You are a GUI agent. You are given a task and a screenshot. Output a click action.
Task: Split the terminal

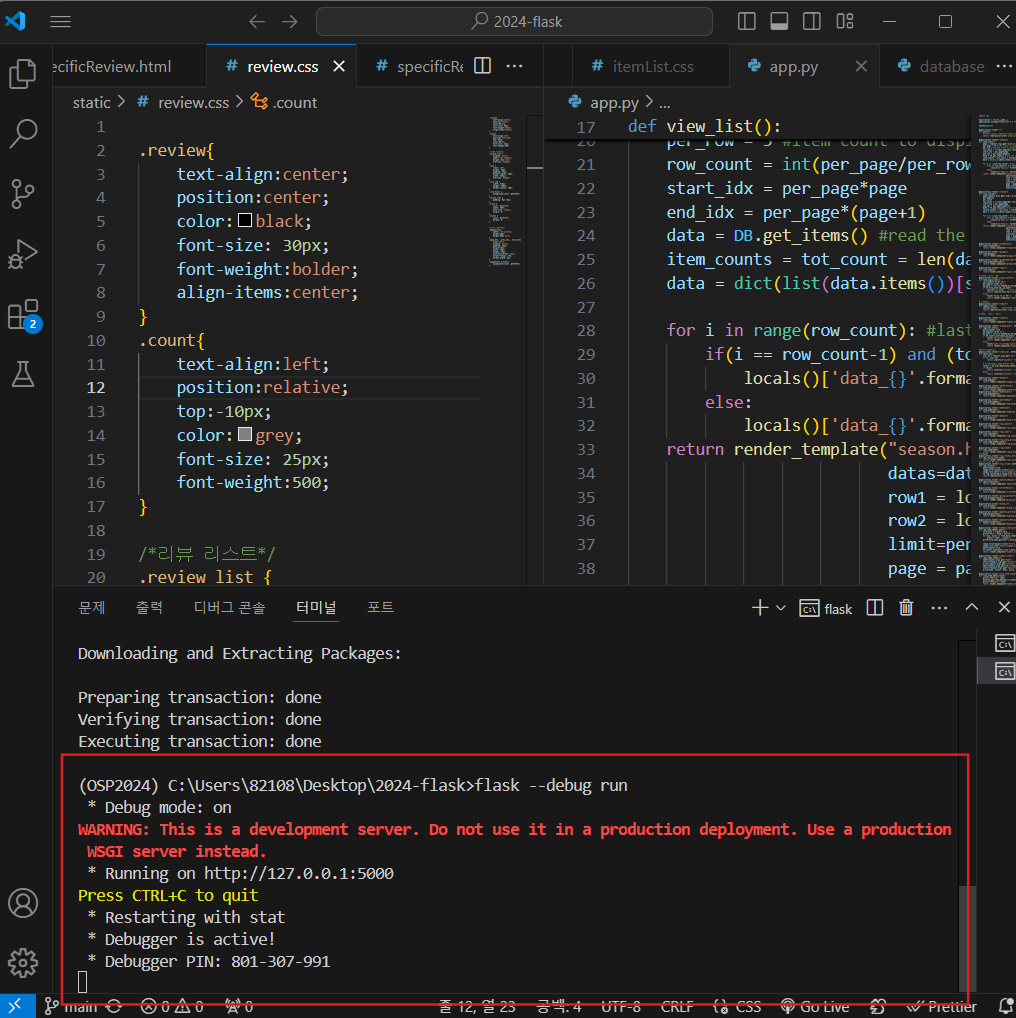coord(874,608)
